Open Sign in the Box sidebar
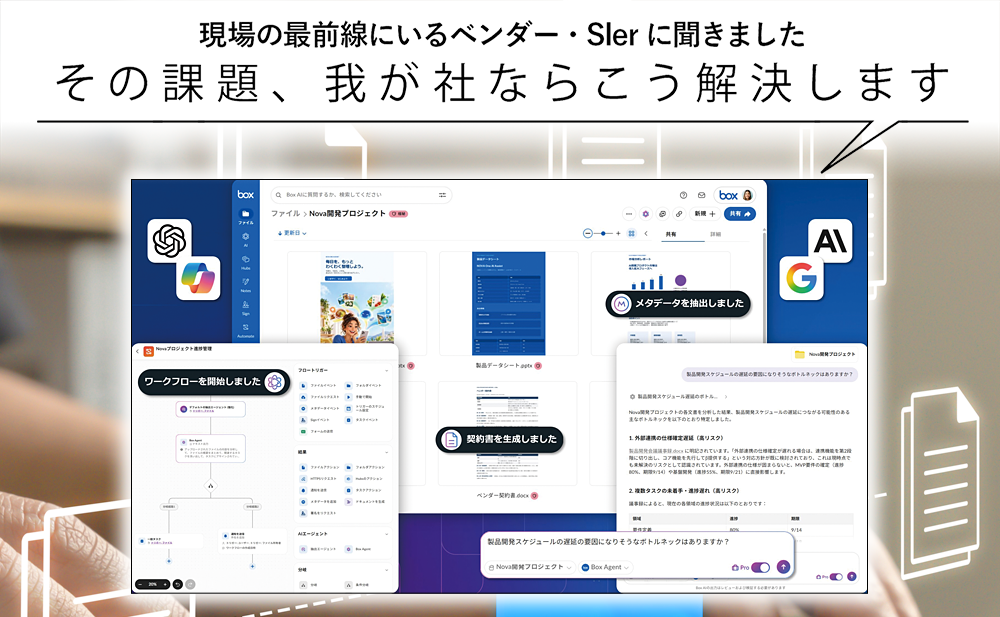Viewport: 1000px width, 617px height. 246,308
